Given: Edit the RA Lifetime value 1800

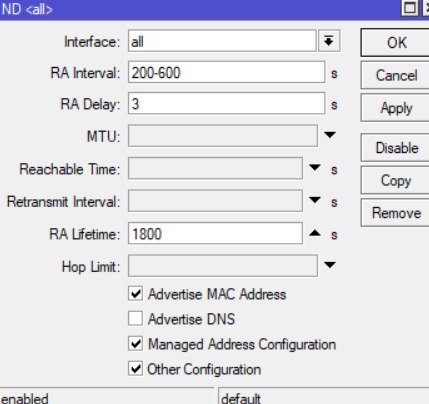Looking at the screenshot, I should tap(215, 233).
